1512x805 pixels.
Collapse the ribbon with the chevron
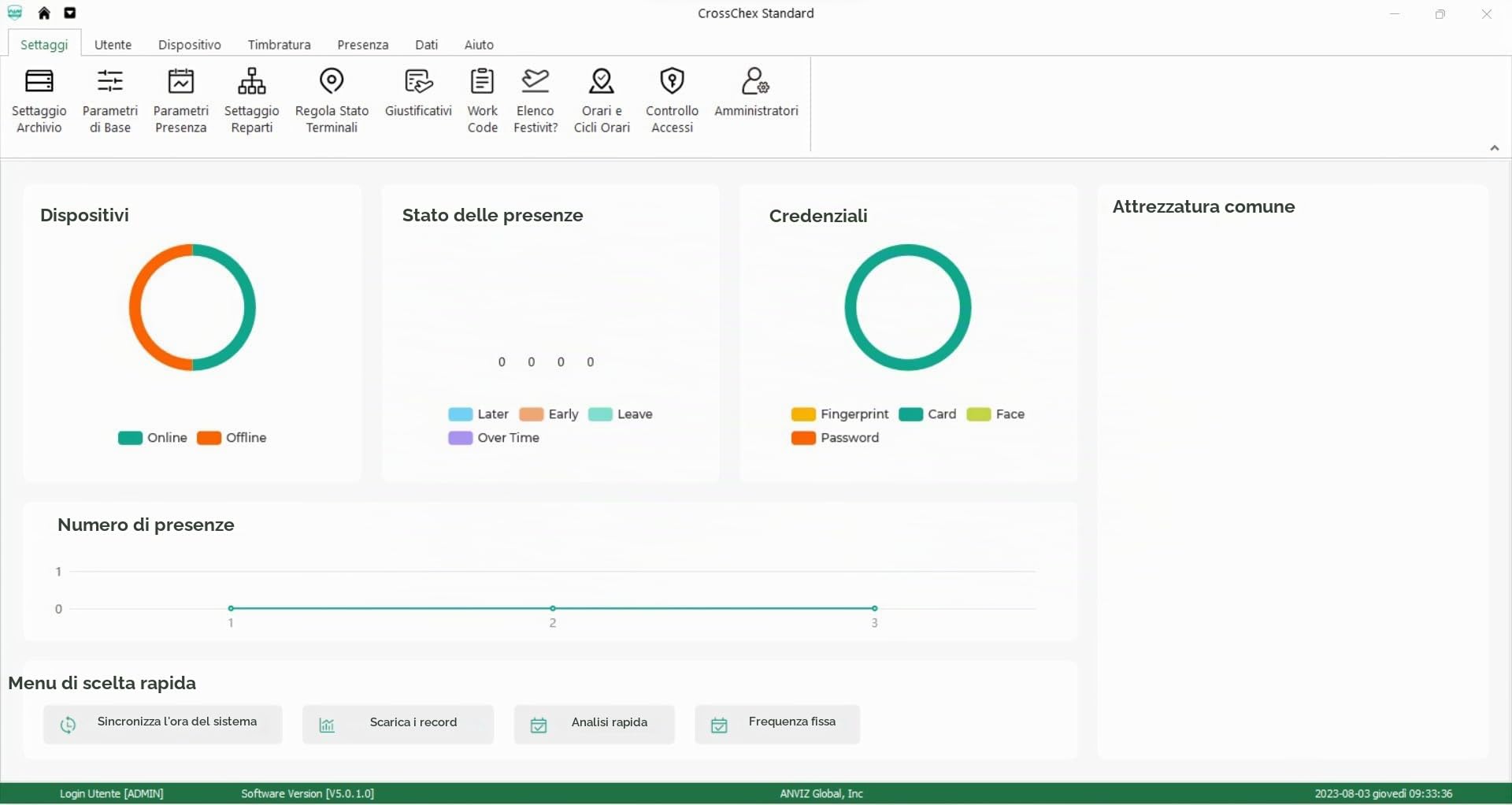[1494, 148]
